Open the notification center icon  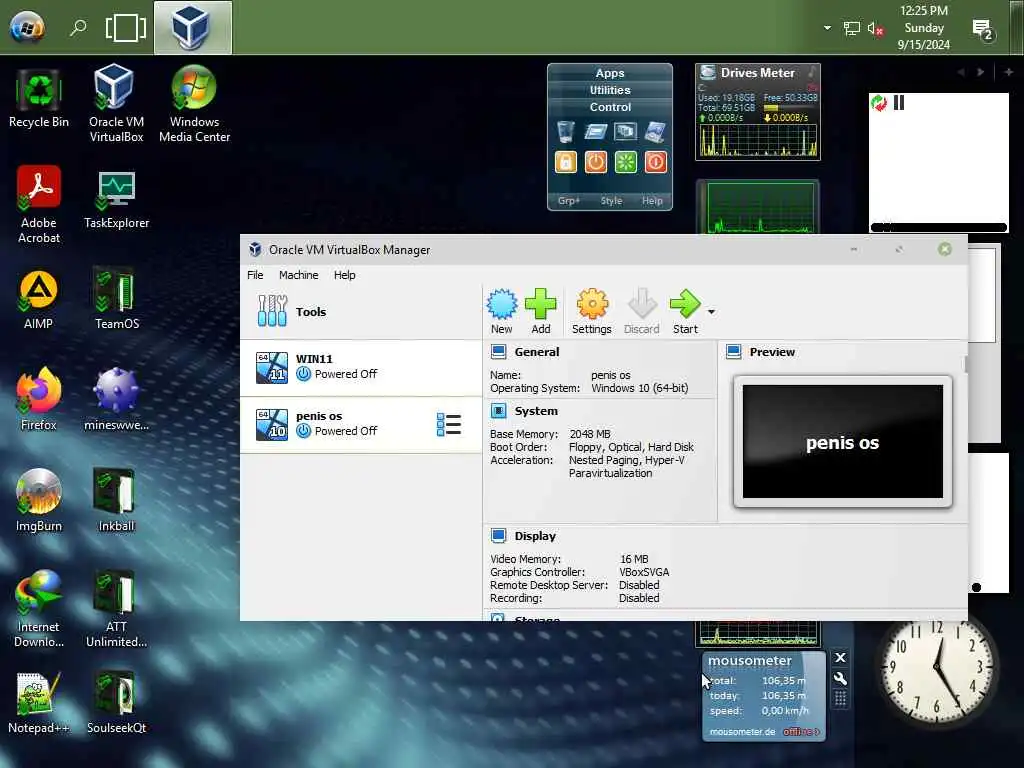coord(982,29)
